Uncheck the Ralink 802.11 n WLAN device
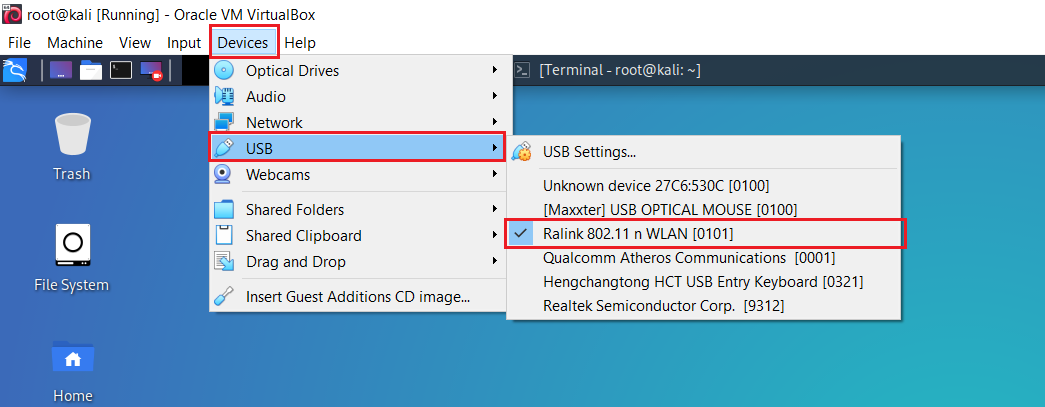Screen dimensions: 1045x407 (x=640, y=233)
